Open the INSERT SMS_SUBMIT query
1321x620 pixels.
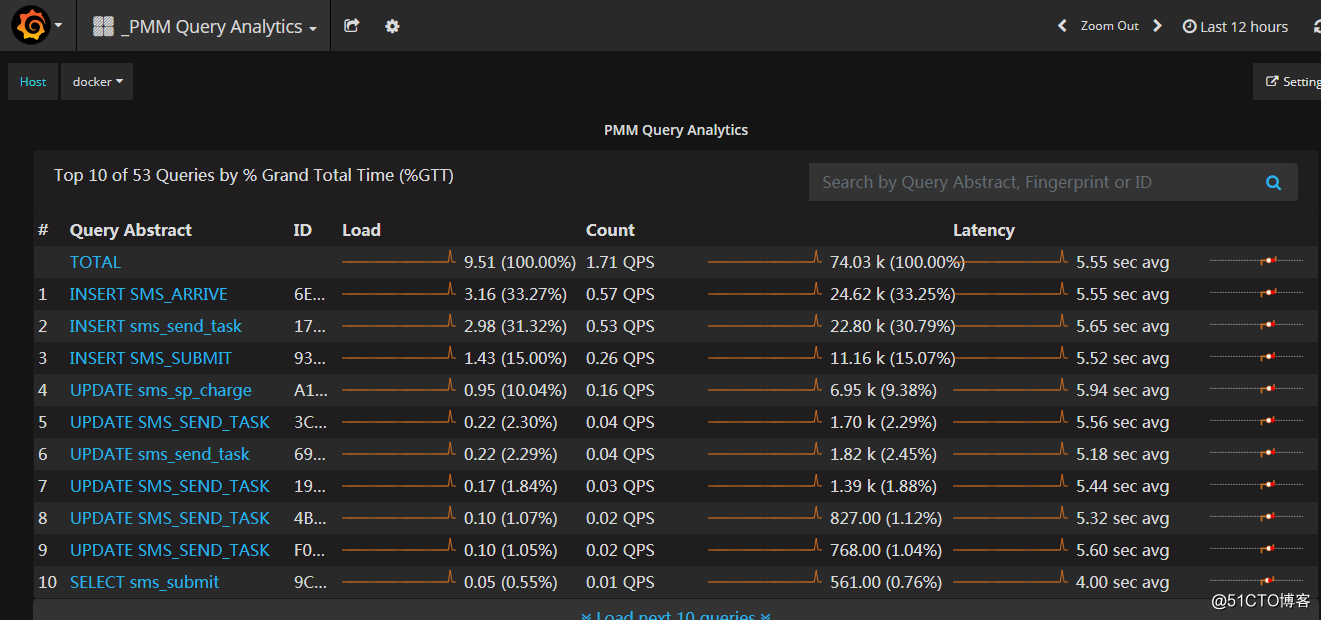tap(151, 358)
